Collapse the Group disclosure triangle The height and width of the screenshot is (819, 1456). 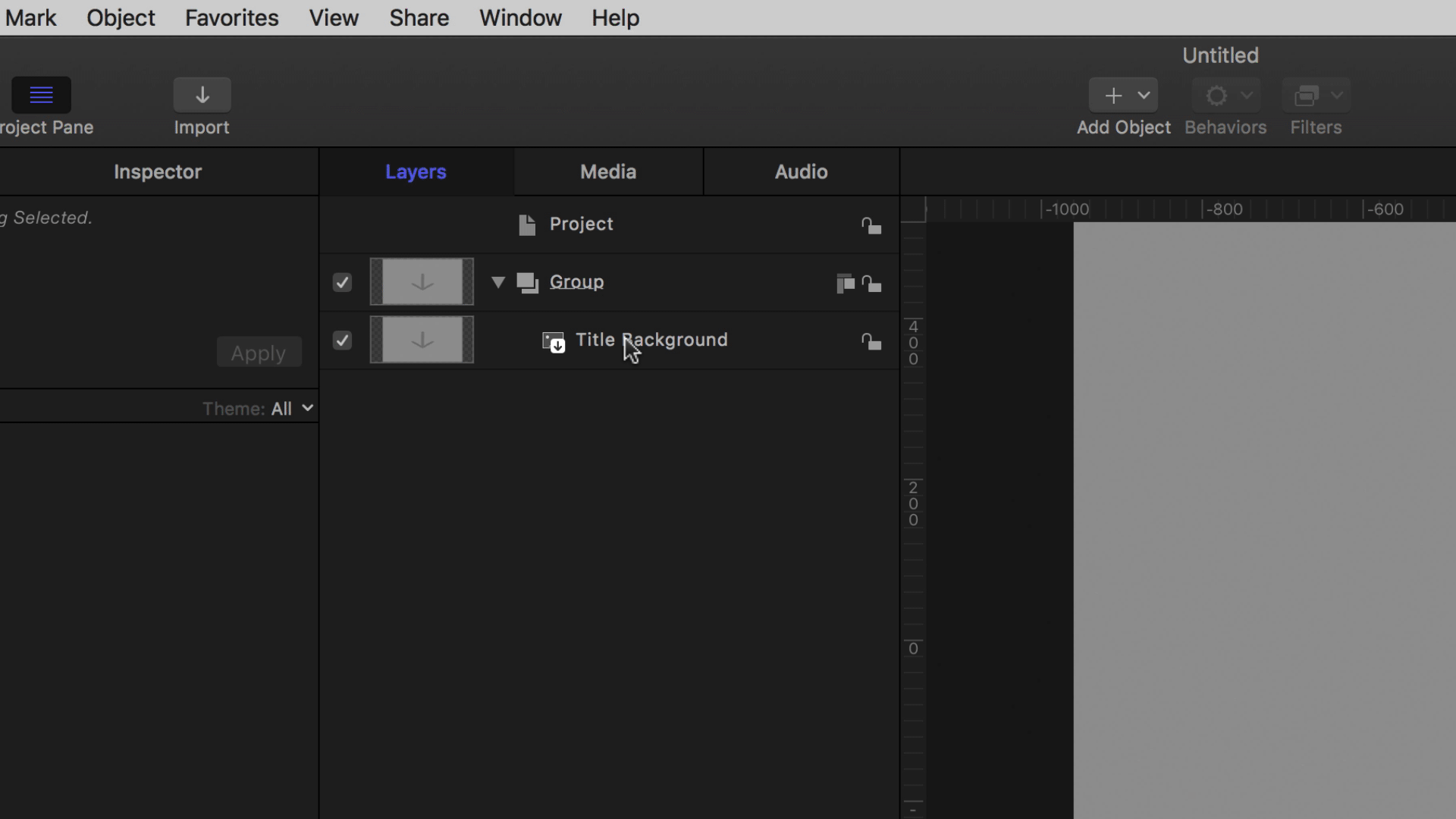point(498,282)
